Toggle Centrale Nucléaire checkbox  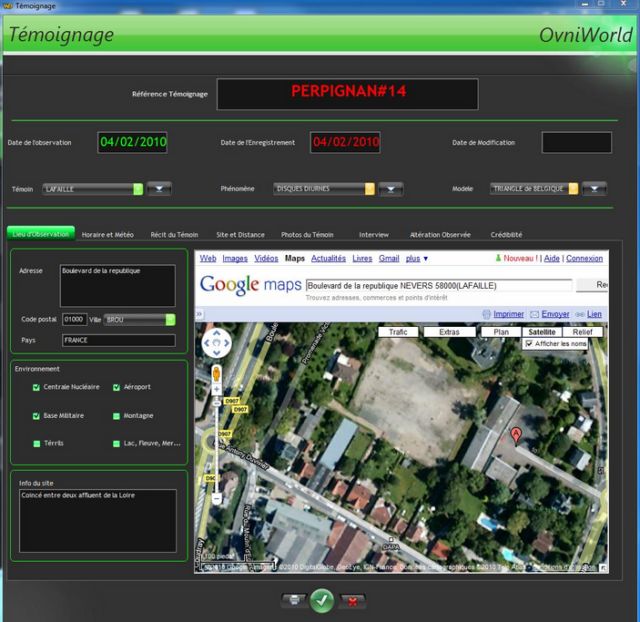tap(36, 387)
